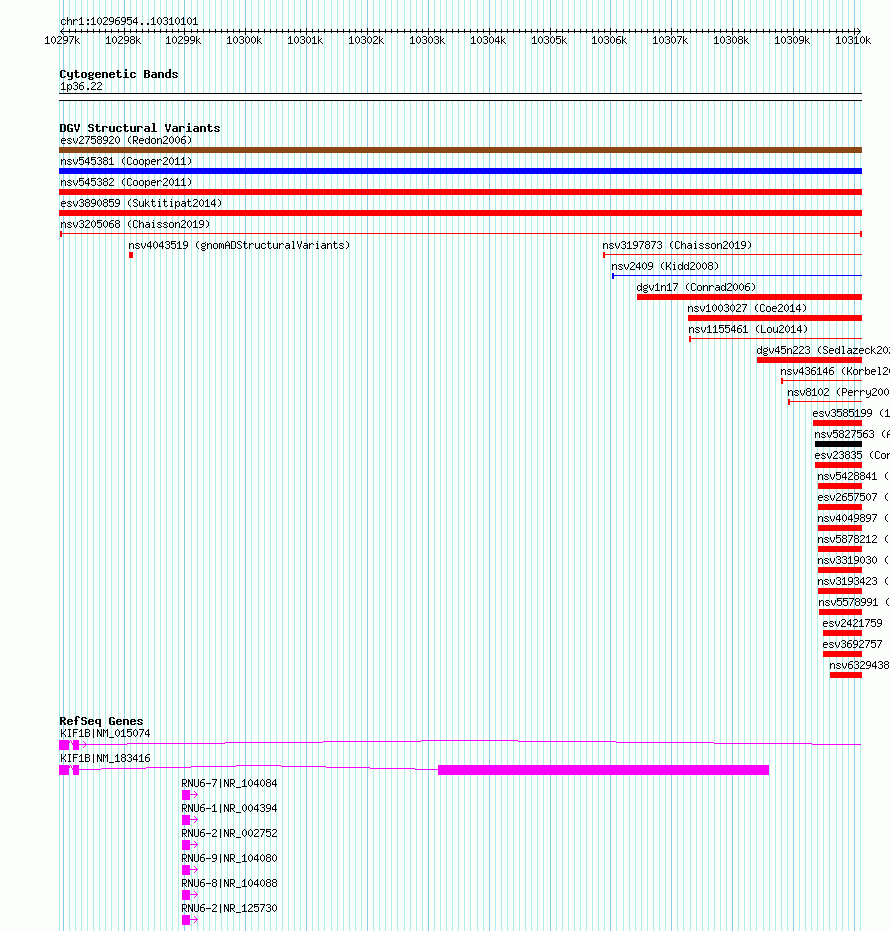Open esv3890859 (Suktitipat2014) variant
890x931 pixels.
pos(141,203)
